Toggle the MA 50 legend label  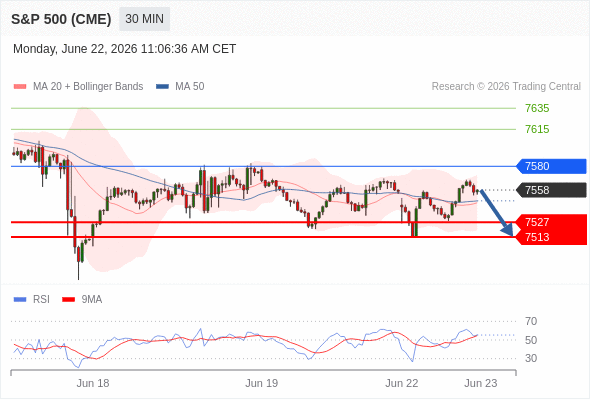190,87
